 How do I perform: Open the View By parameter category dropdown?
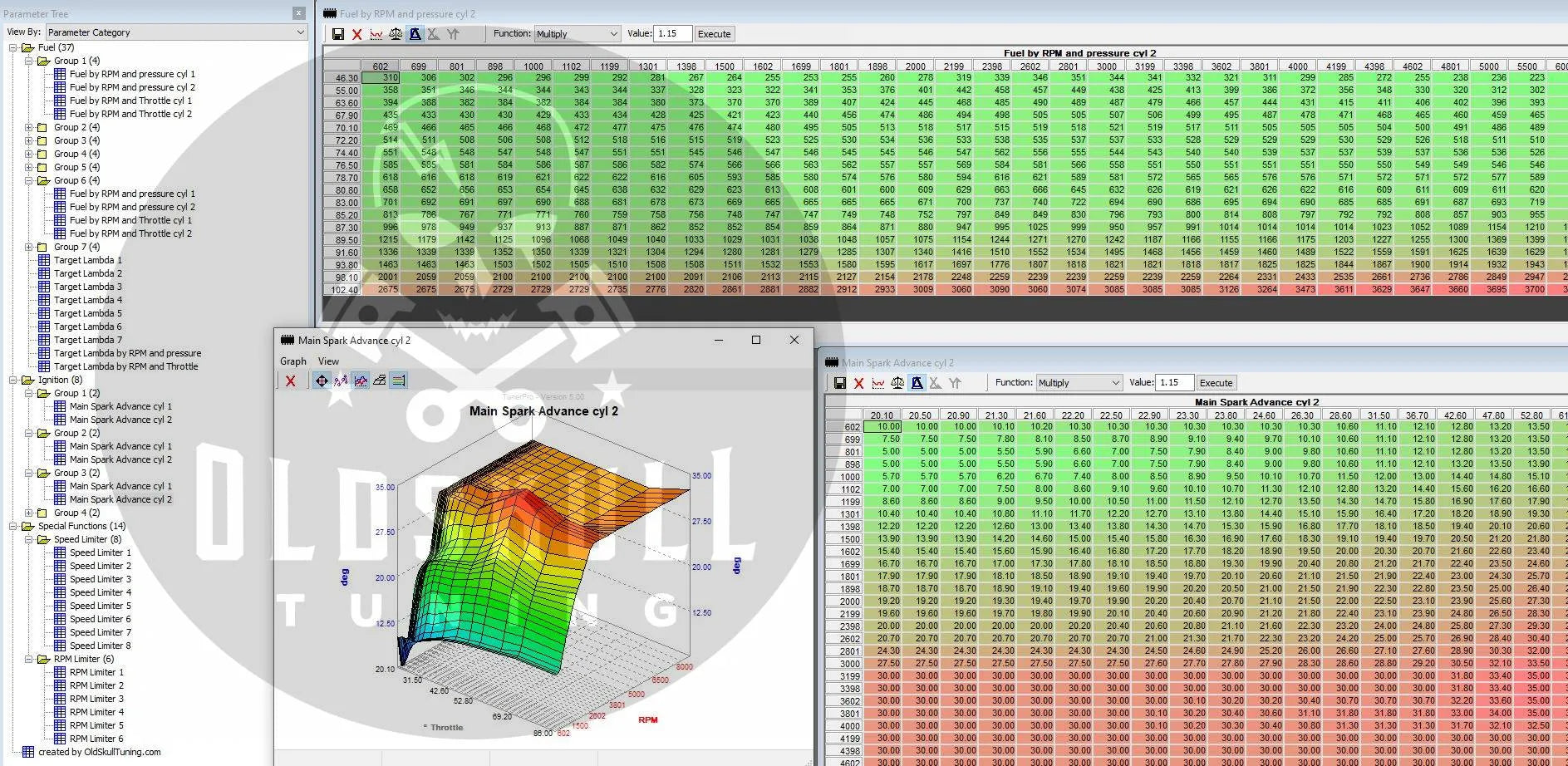point(176,32)
